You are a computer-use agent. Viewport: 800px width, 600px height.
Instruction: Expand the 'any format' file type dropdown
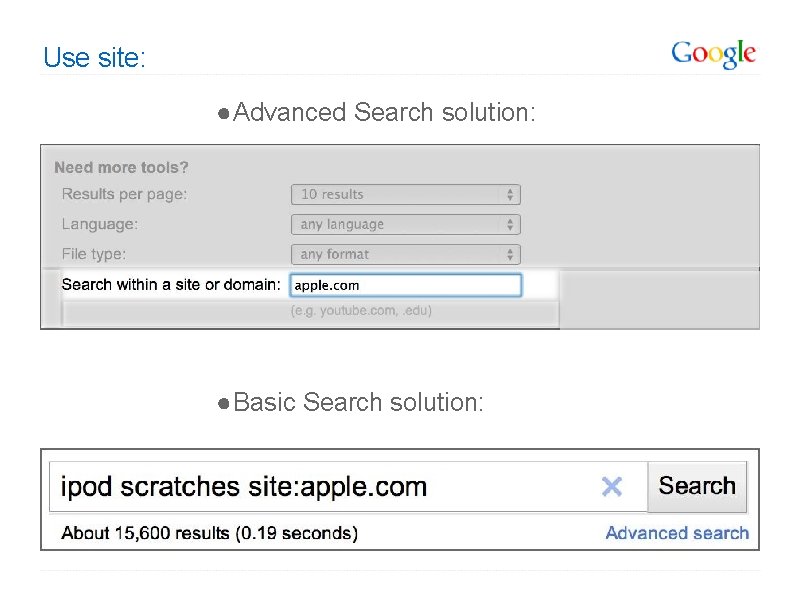pos(405,255)
